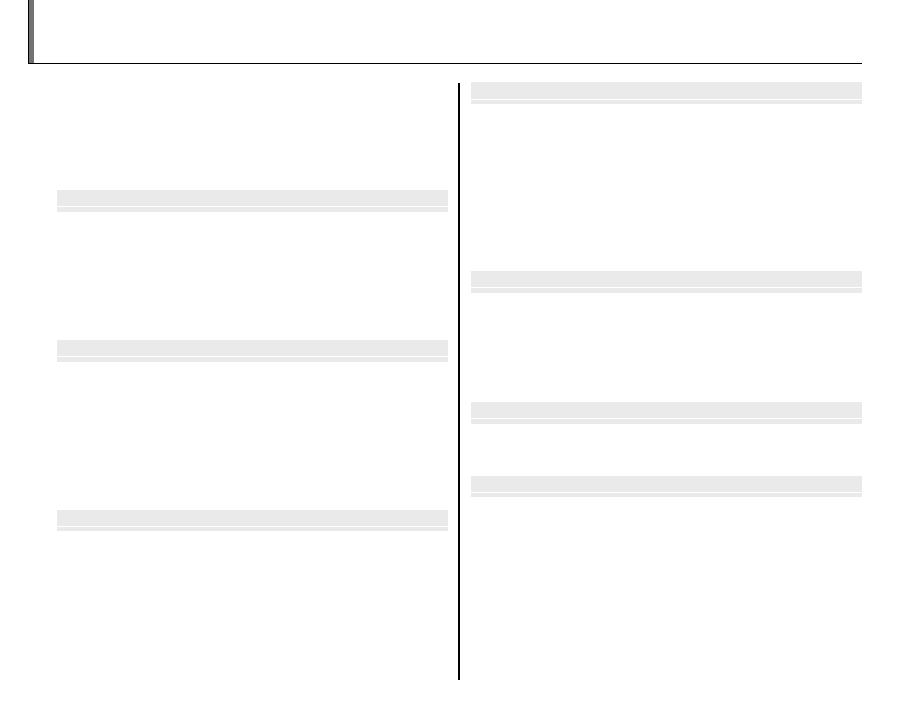Click the blank section under right column's second bar

666,345
